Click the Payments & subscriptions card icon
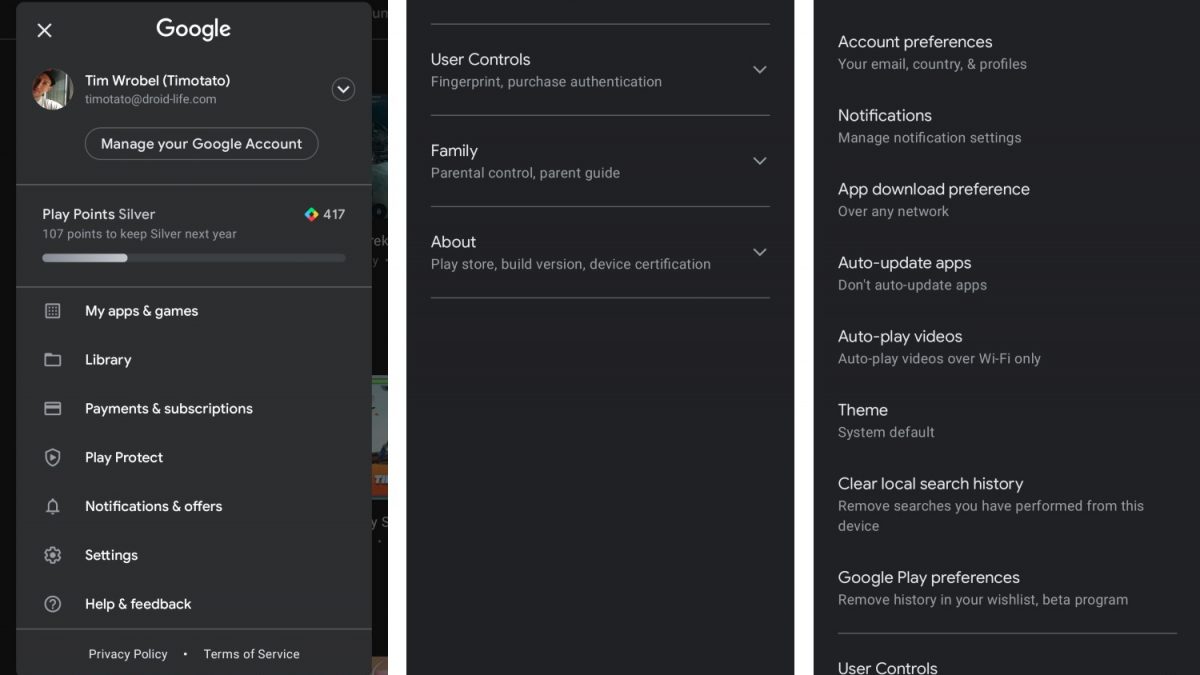 tap(53, 409)
